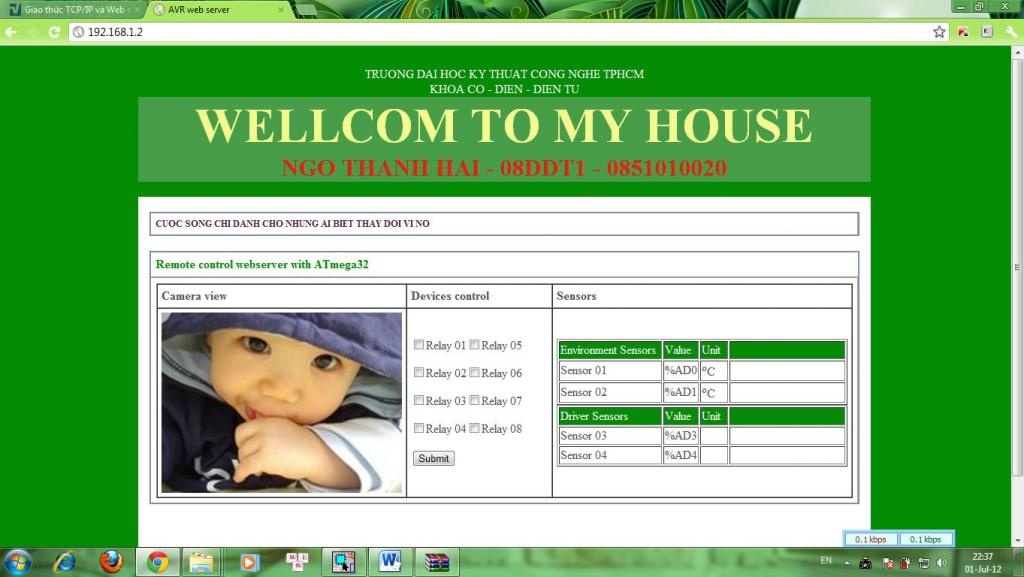
Task: Close the AVR web server tab
Action: click(x=281, y=10)
